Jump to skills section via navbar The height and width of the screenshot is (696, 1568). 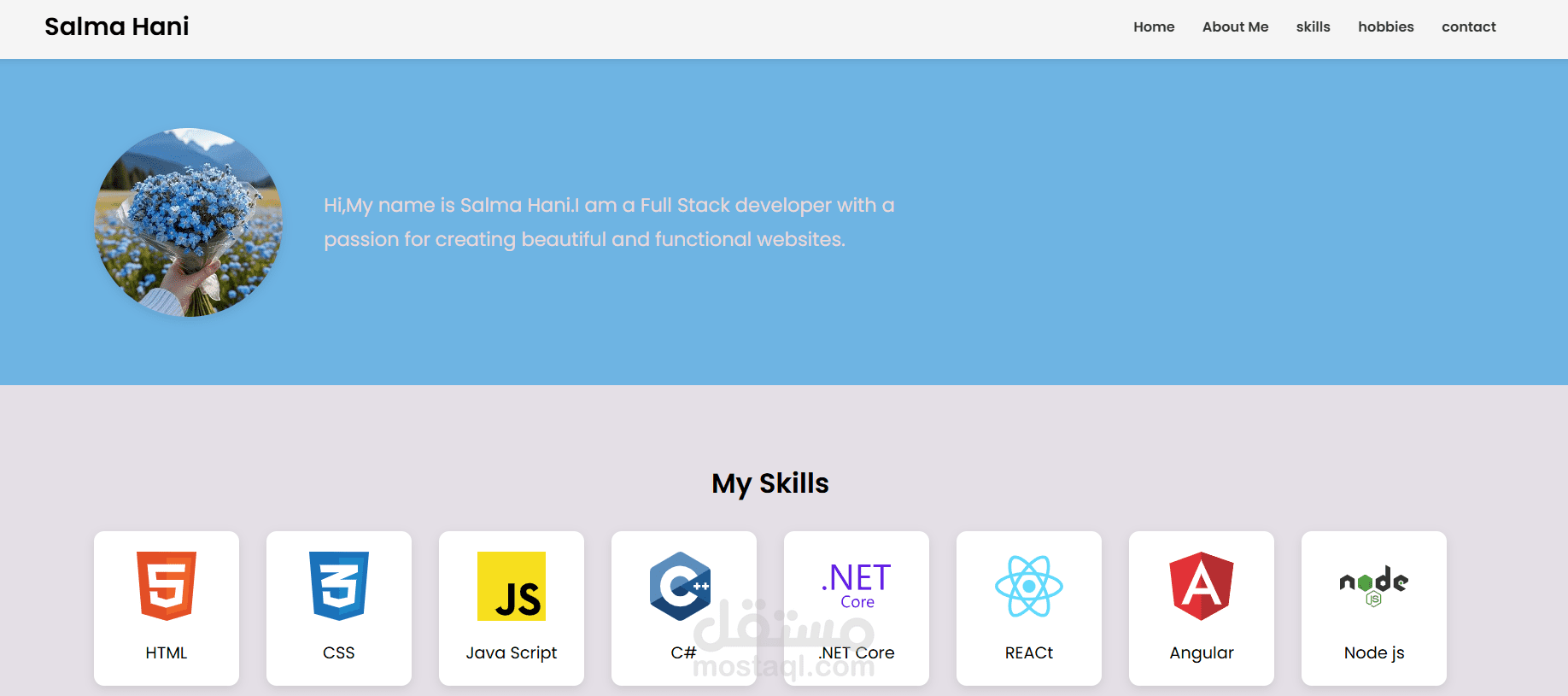1313,27
